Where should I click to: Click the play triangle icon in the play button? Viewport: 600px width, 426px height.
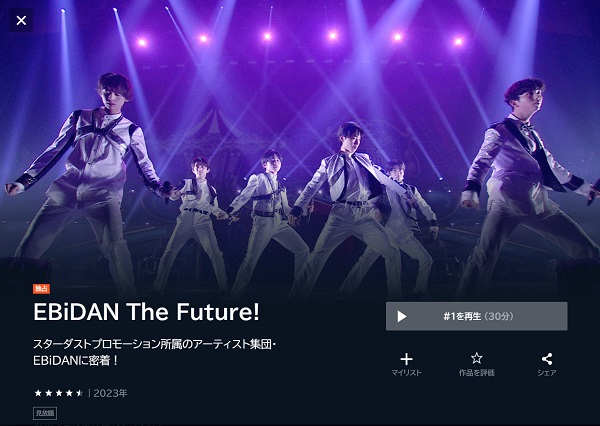coord(401,317)
